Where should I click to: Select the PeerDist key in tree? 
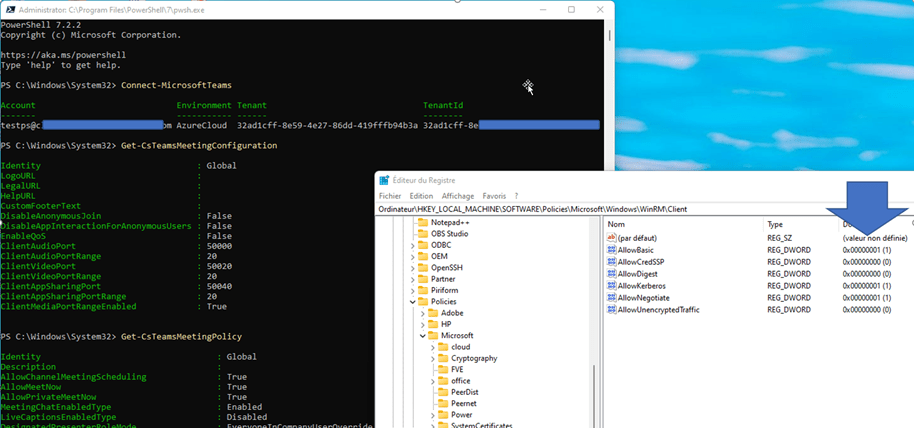point(465,392)
